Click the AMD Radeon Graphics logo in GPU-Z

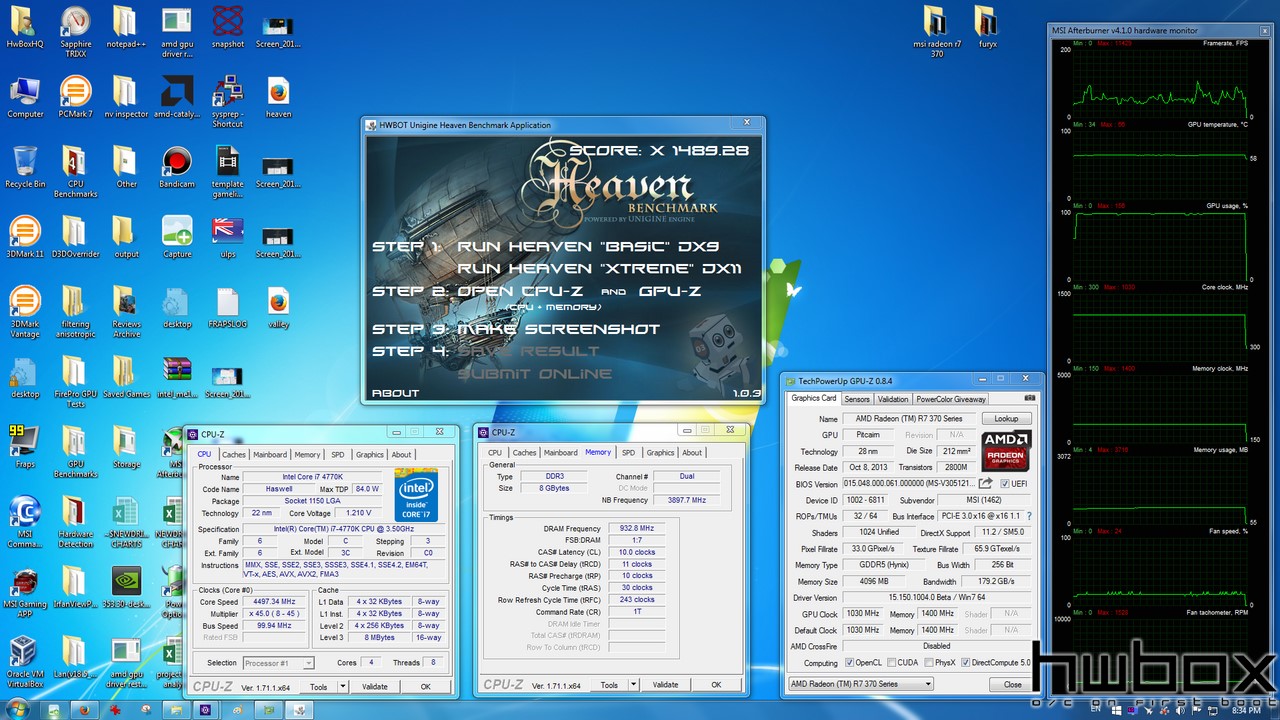tap(1006, 451)
